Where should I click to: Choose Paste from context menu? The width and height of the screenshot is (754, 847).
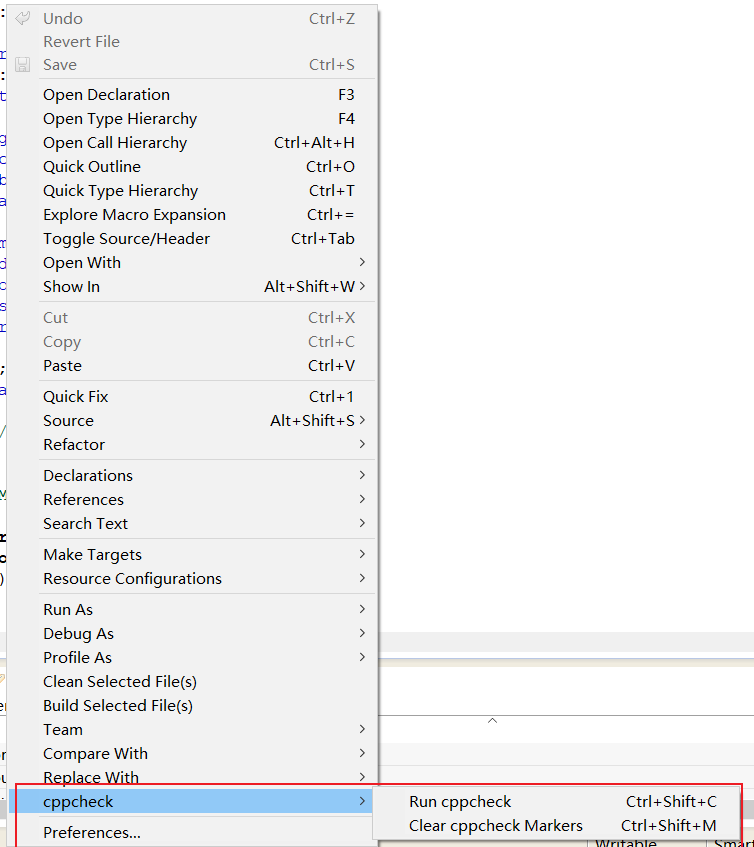pyautogui.click(x=192, y=366)
